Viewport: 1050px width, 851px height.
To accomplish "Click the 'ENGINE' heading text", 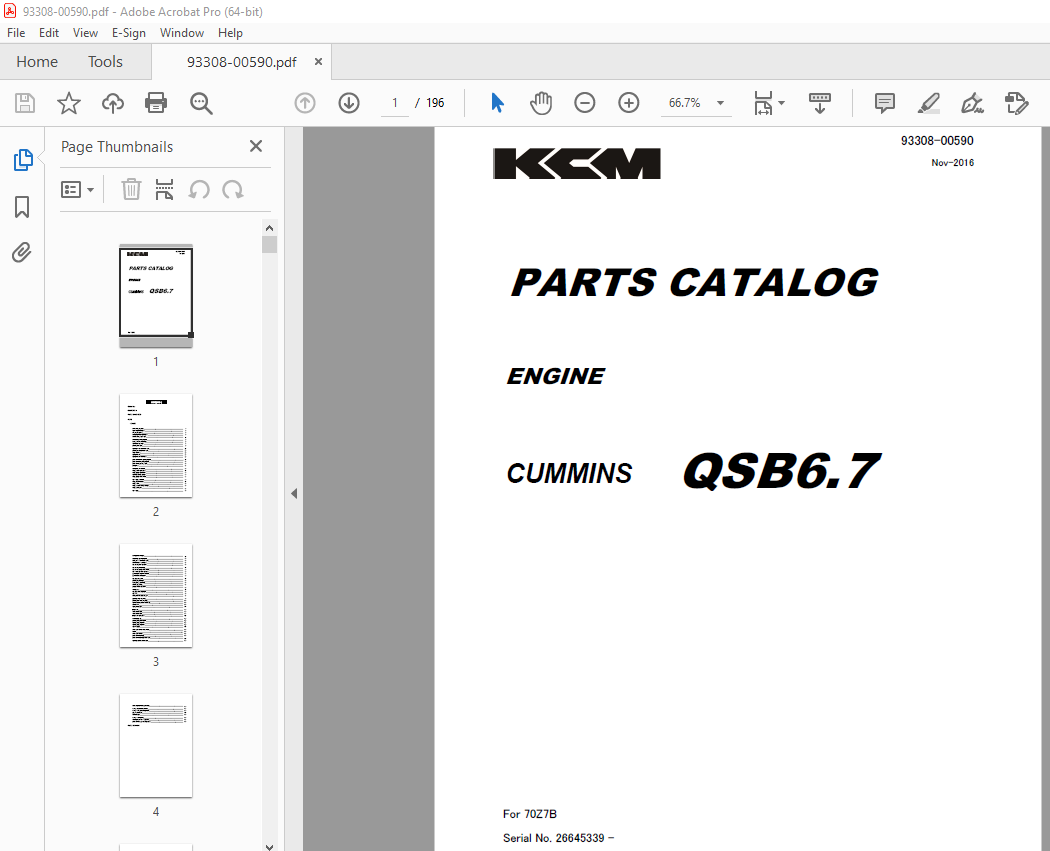I will coord(556,376).
